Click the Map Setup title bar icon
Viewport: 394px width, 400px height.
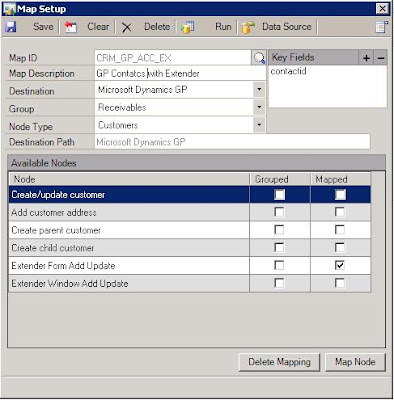click(x=9, y=9)
